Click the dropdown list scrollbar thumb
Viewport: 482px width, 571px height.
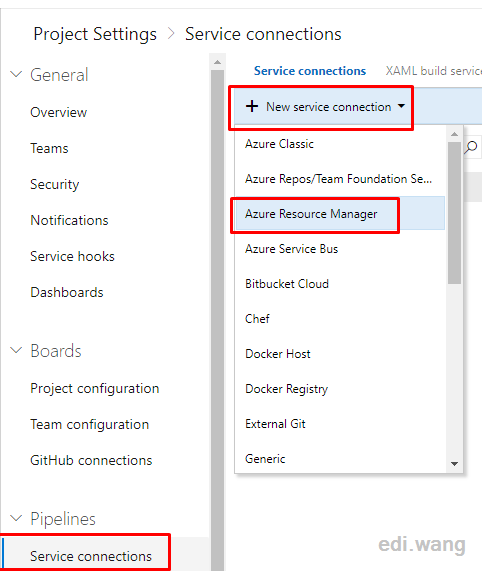click(x=454, y=213)
